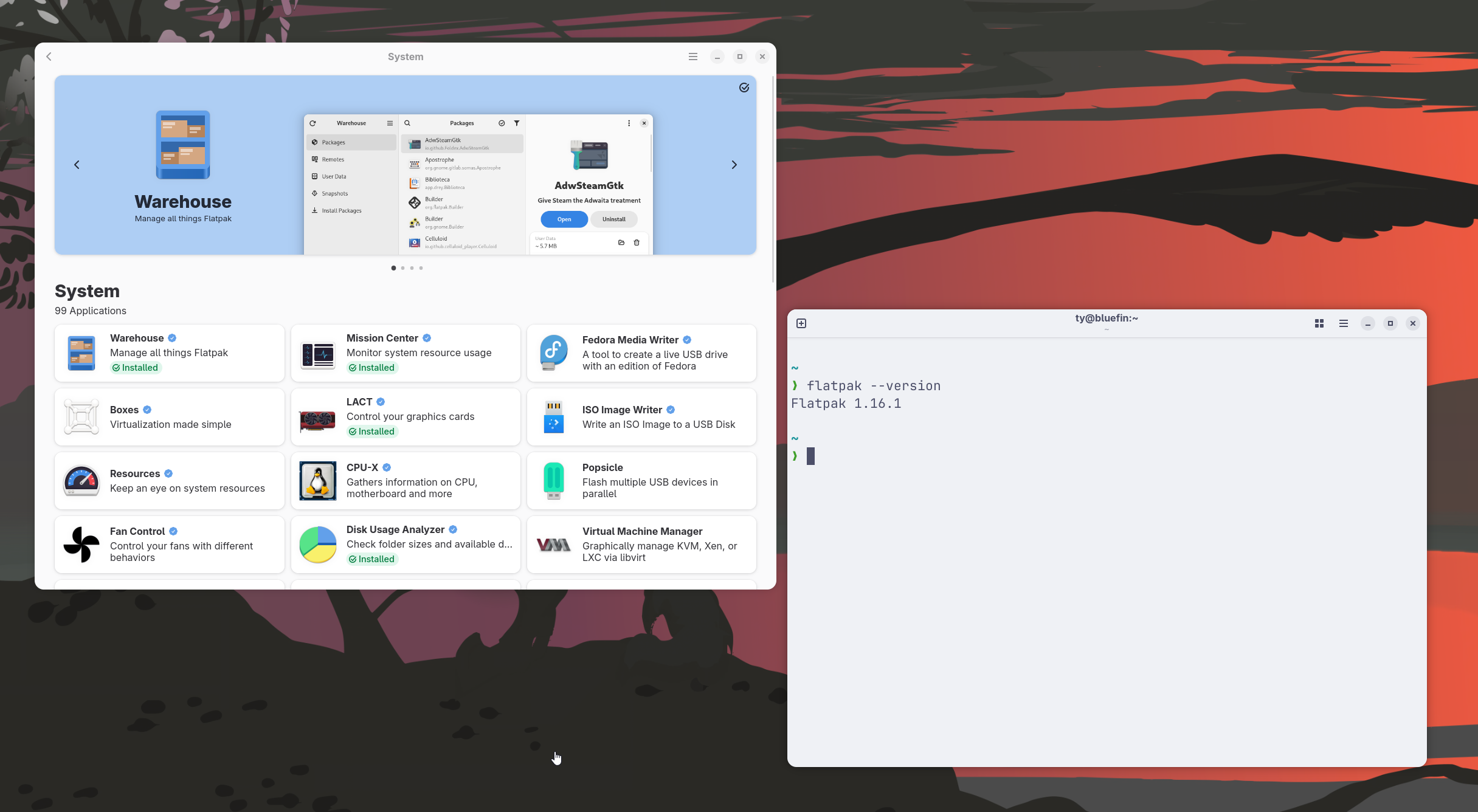The height and width of the screenshot is (812, 1478).
Task: Open the Warehouse app card
Action: pos(170,353)
